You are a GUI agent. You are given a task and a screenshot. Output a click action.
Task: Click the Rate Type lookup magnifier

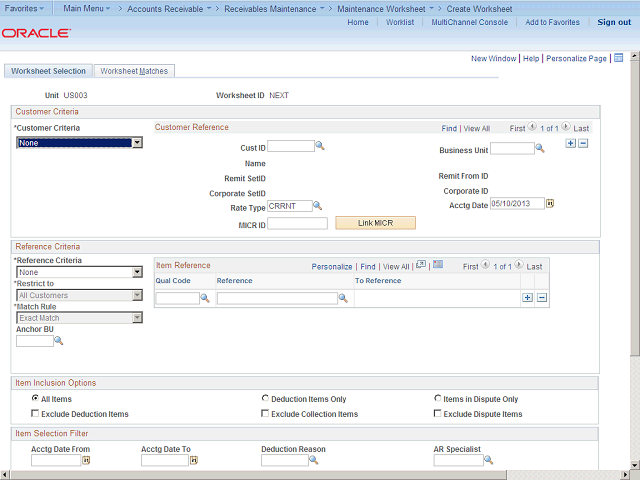(318, 206)
